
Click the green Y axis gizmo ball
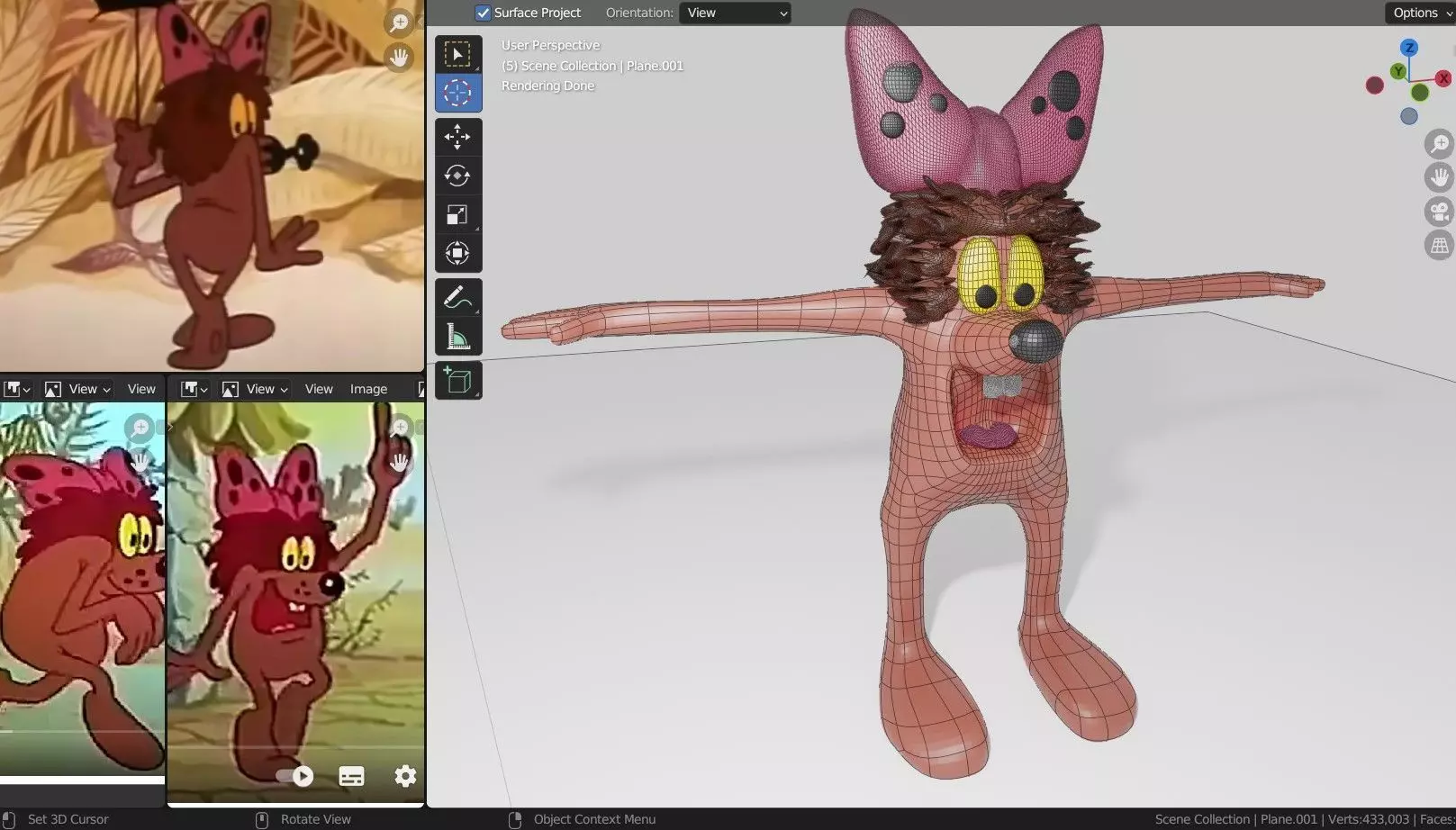(x=1397, y=71)
